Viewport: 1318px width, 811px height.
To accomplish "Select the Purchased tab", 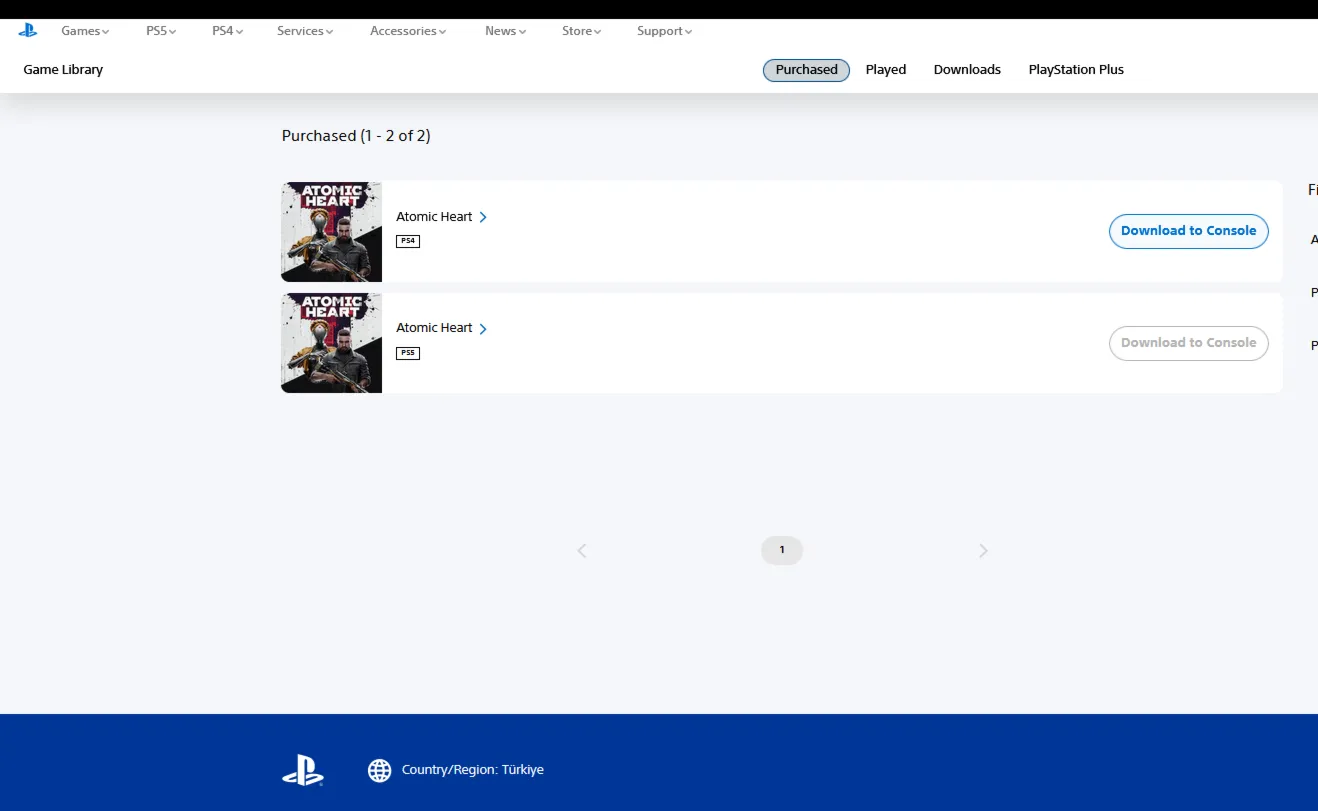I will pos(806,70).
